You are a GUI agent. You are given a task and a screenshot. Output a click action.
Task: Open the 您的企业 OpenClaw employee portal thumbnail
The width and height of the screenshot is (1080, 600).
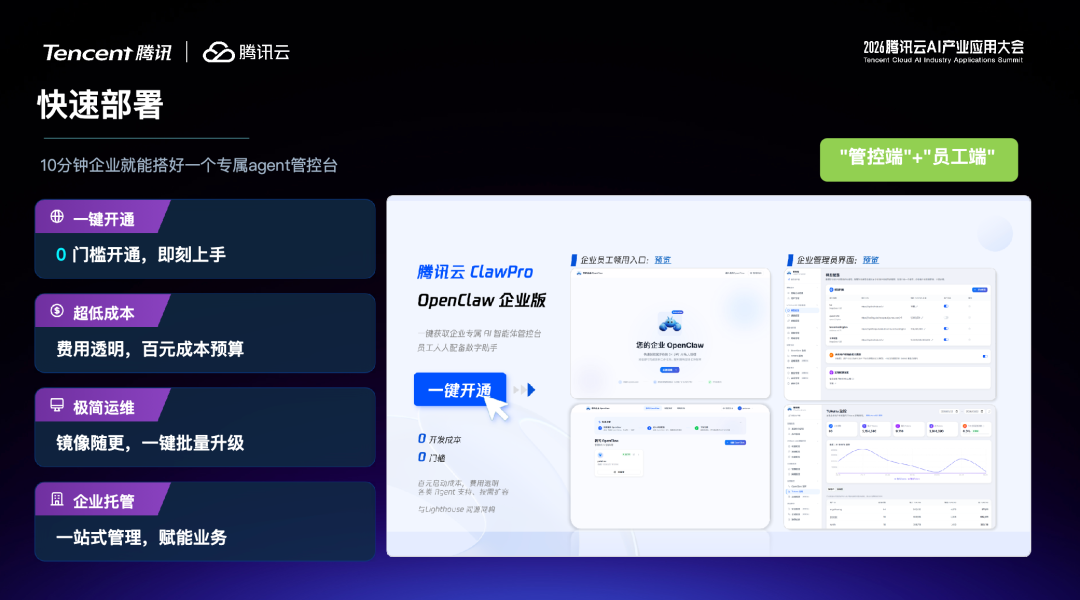(670, 333)
